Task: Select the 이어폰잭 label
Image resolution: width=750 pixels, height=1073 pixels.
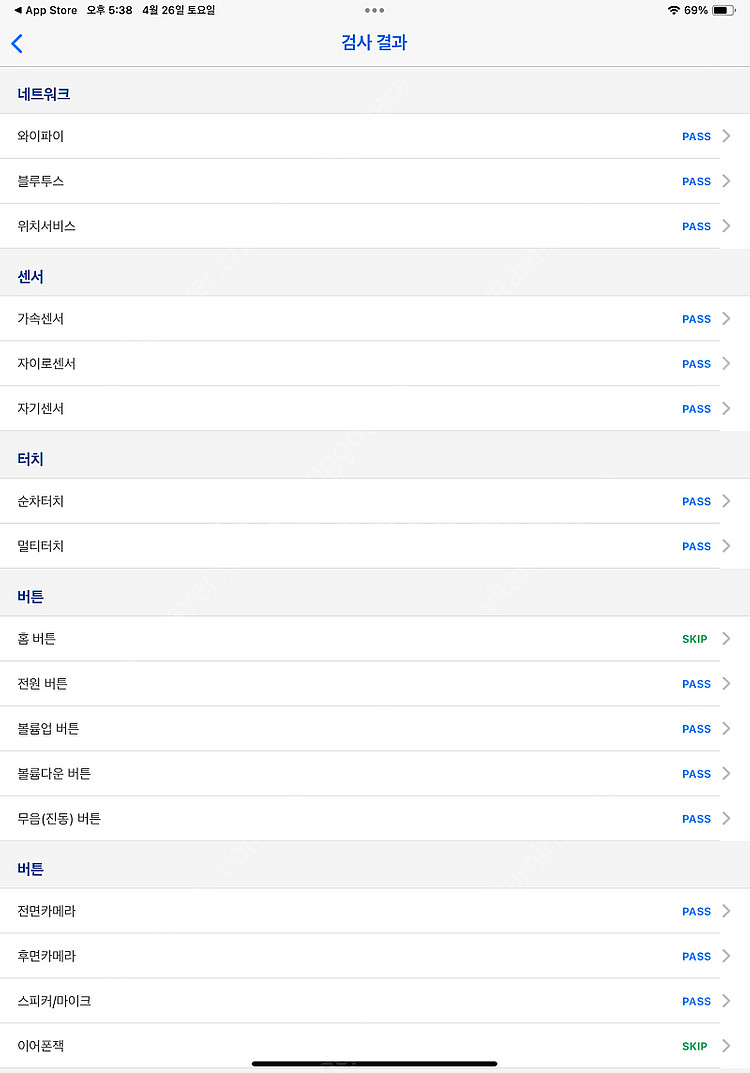Action: click(40, 1046)
